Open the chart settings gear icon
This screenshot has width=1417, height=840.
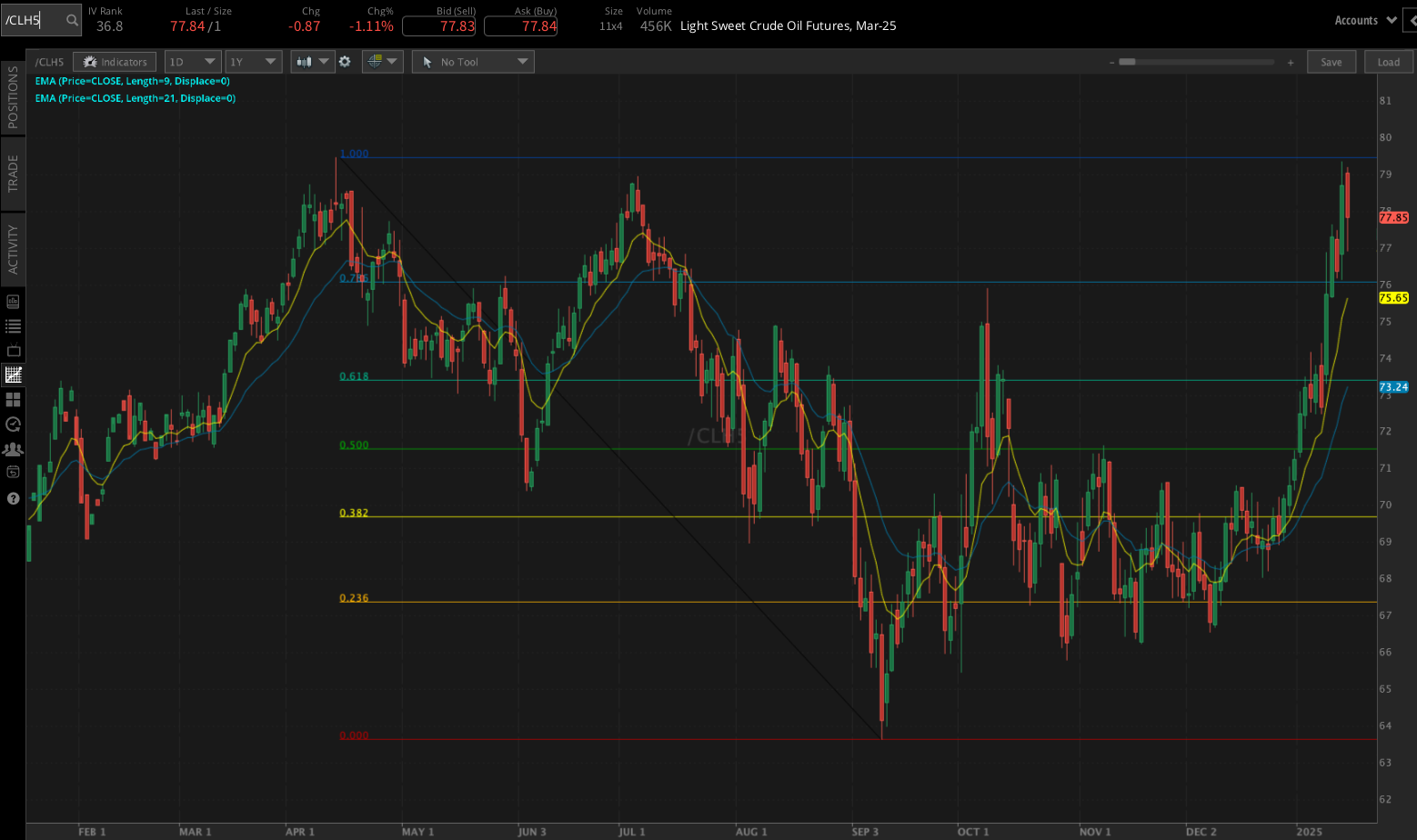click(x=346, y=62)
